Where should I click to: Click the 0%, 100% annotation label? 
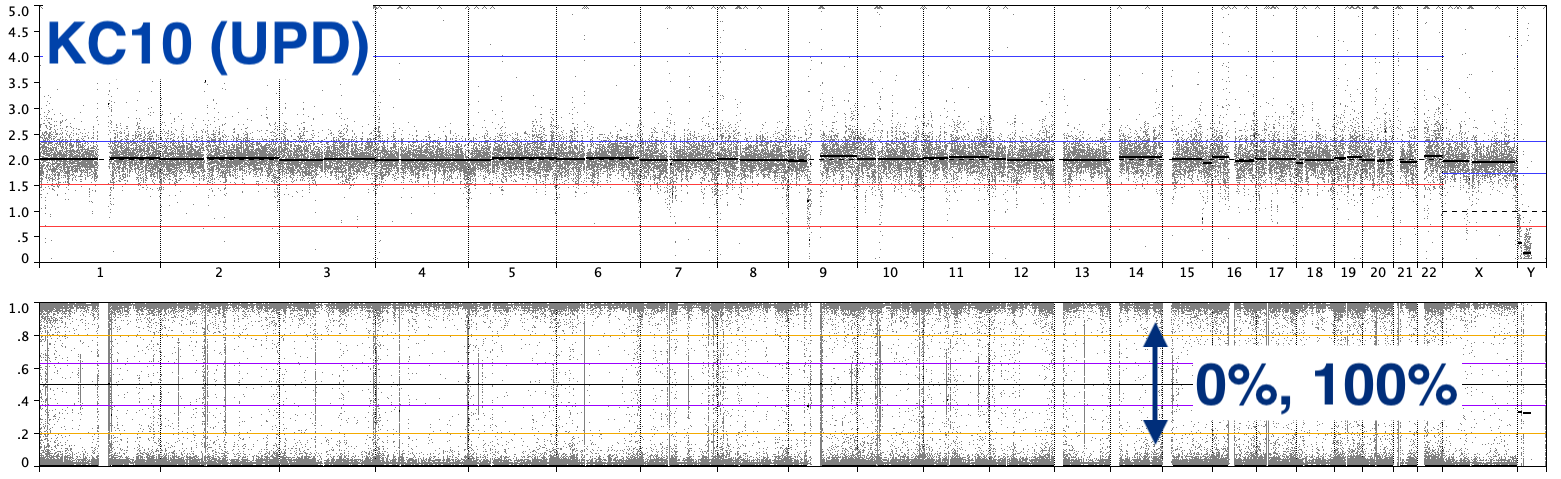coord(1326,386)
